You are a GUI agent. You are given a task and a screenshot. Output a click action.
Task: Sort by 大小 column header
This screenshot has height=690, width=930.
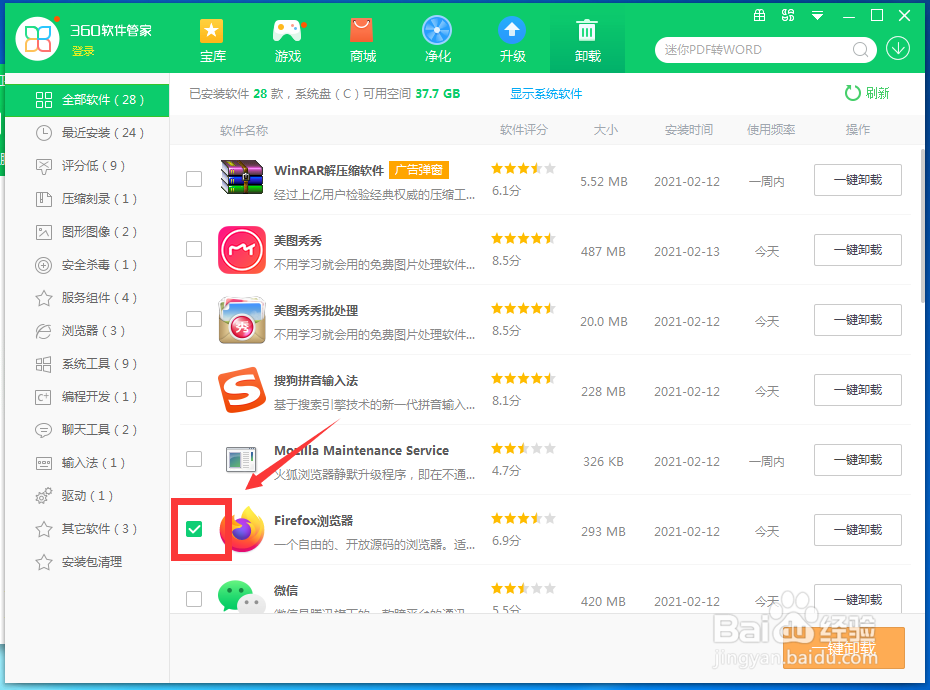[606, 130]
